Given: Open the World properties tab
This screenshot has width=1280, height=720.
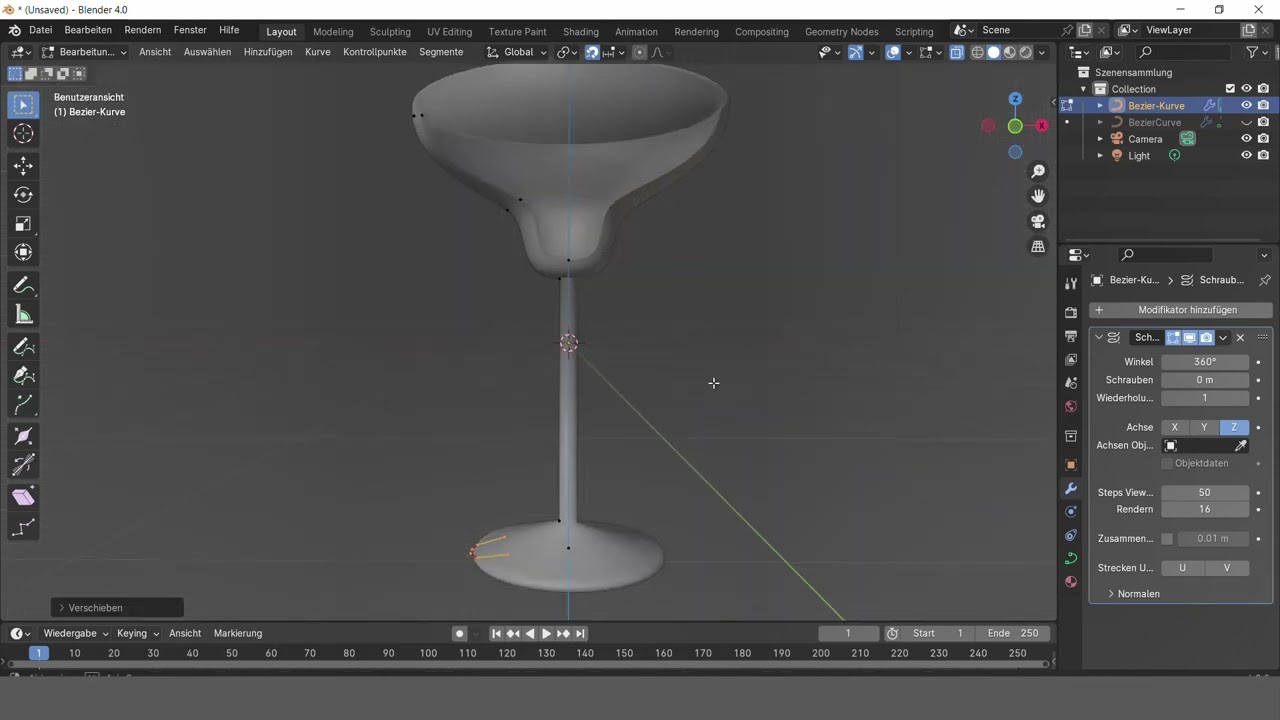Looking at the screenshot, I should pos(1071,407).
